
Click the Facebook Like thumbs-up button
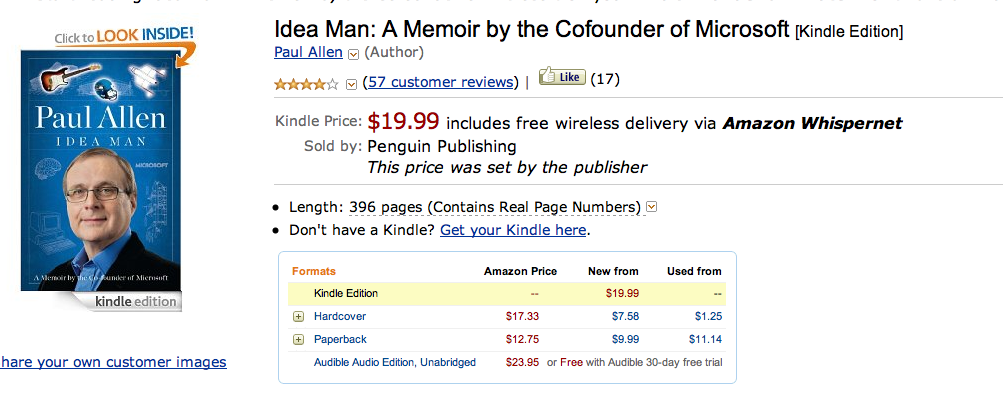pyautogui.click(x=562, y=77)
